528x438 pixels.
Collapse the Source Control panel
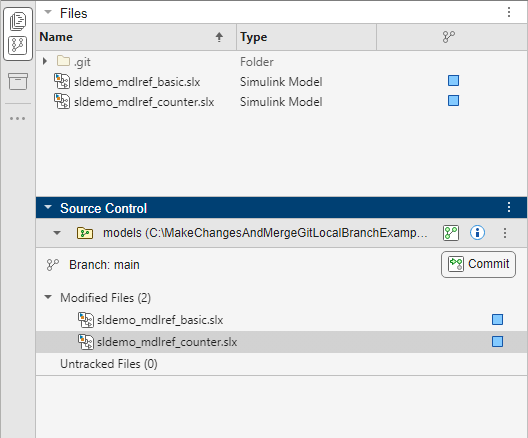coord(48,207)
